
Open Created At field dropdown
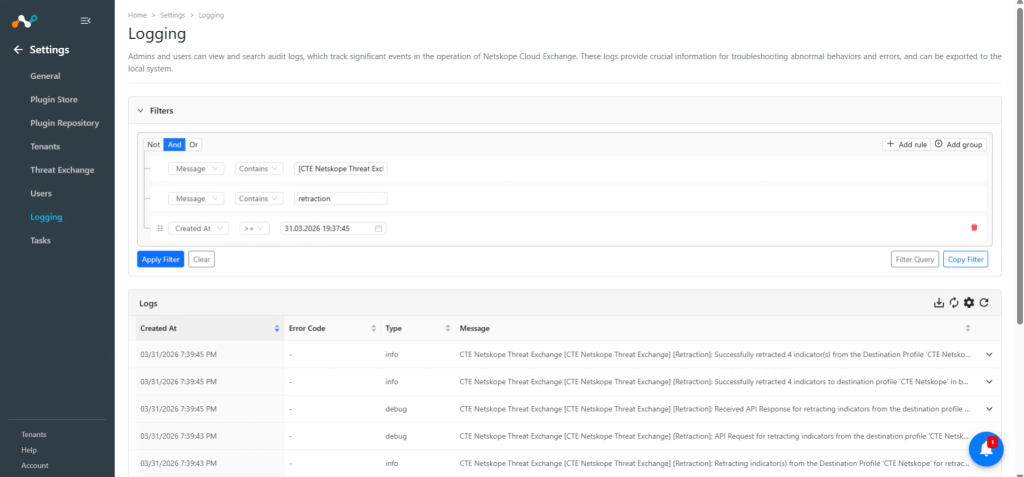point(199,229)
